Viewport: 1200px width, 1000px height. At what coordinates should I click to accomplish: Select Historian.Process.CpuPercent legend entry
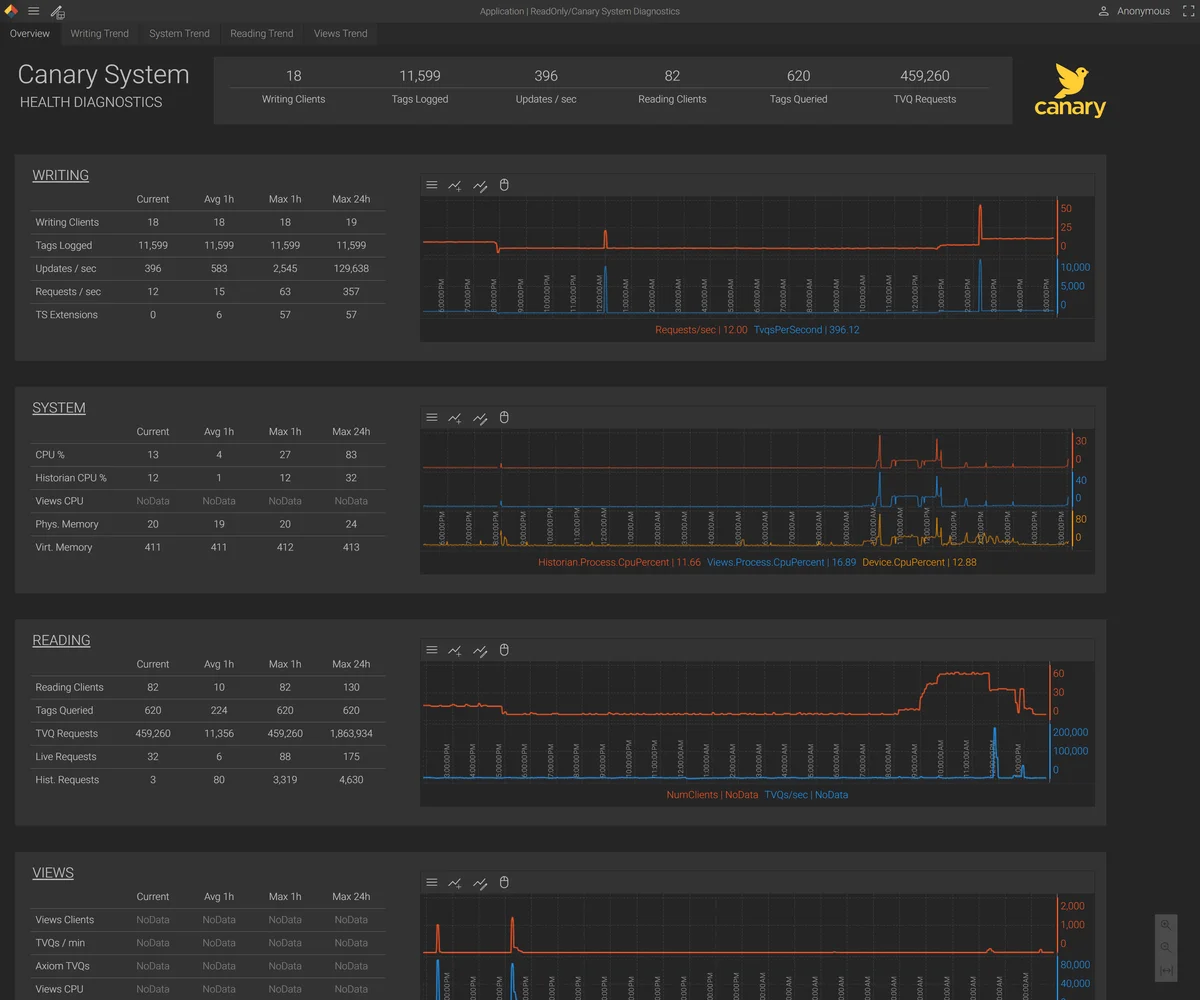point(619,563)
